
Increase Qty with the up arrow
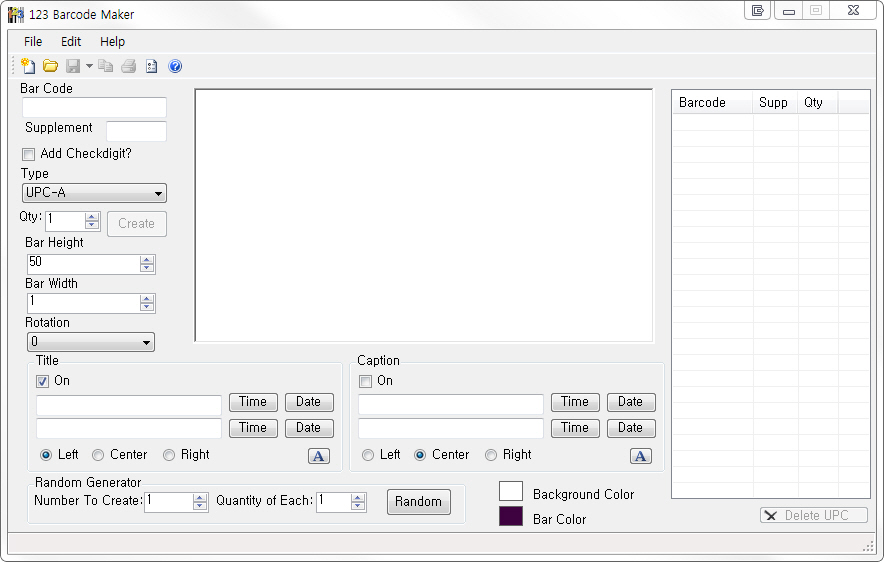(92, 216)
